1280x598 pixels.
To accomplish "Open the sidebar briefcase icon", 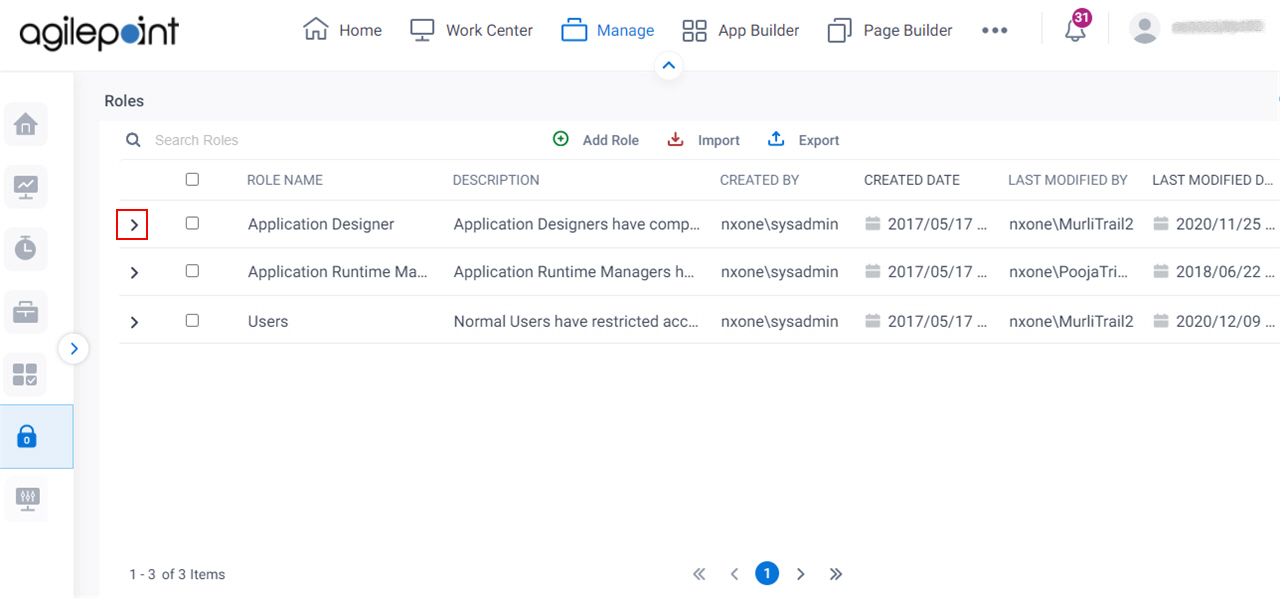I will 26,312.
